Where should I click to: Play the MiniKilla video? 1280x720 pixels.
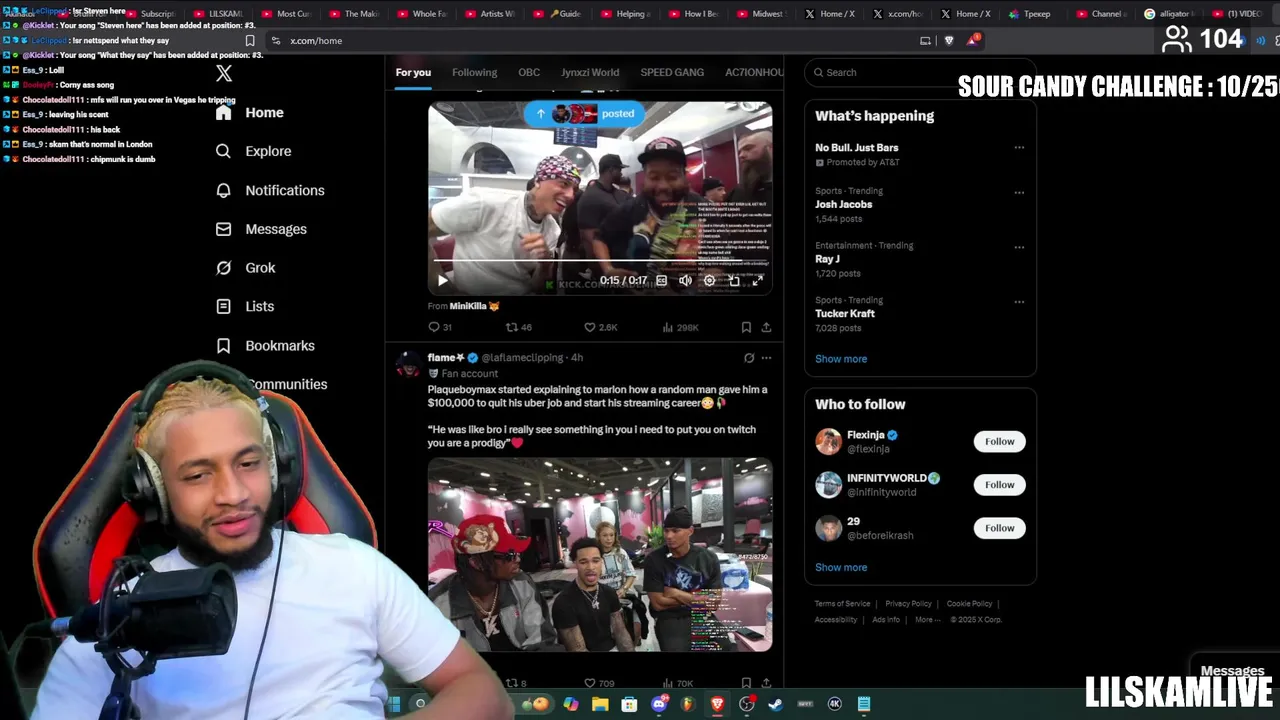click(x=443, y=281)
